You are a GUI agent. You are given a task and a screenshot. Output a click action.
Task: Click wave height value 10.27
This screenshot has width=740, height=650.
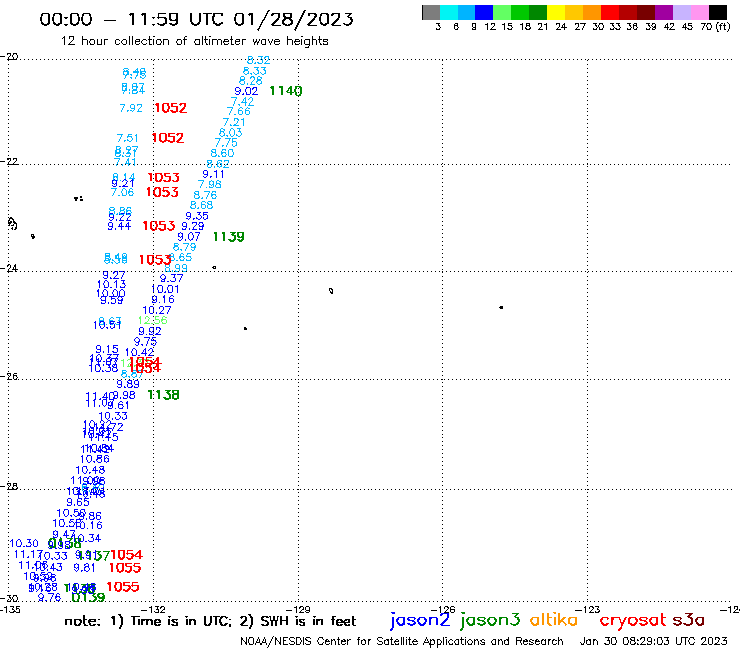(157, 310)
